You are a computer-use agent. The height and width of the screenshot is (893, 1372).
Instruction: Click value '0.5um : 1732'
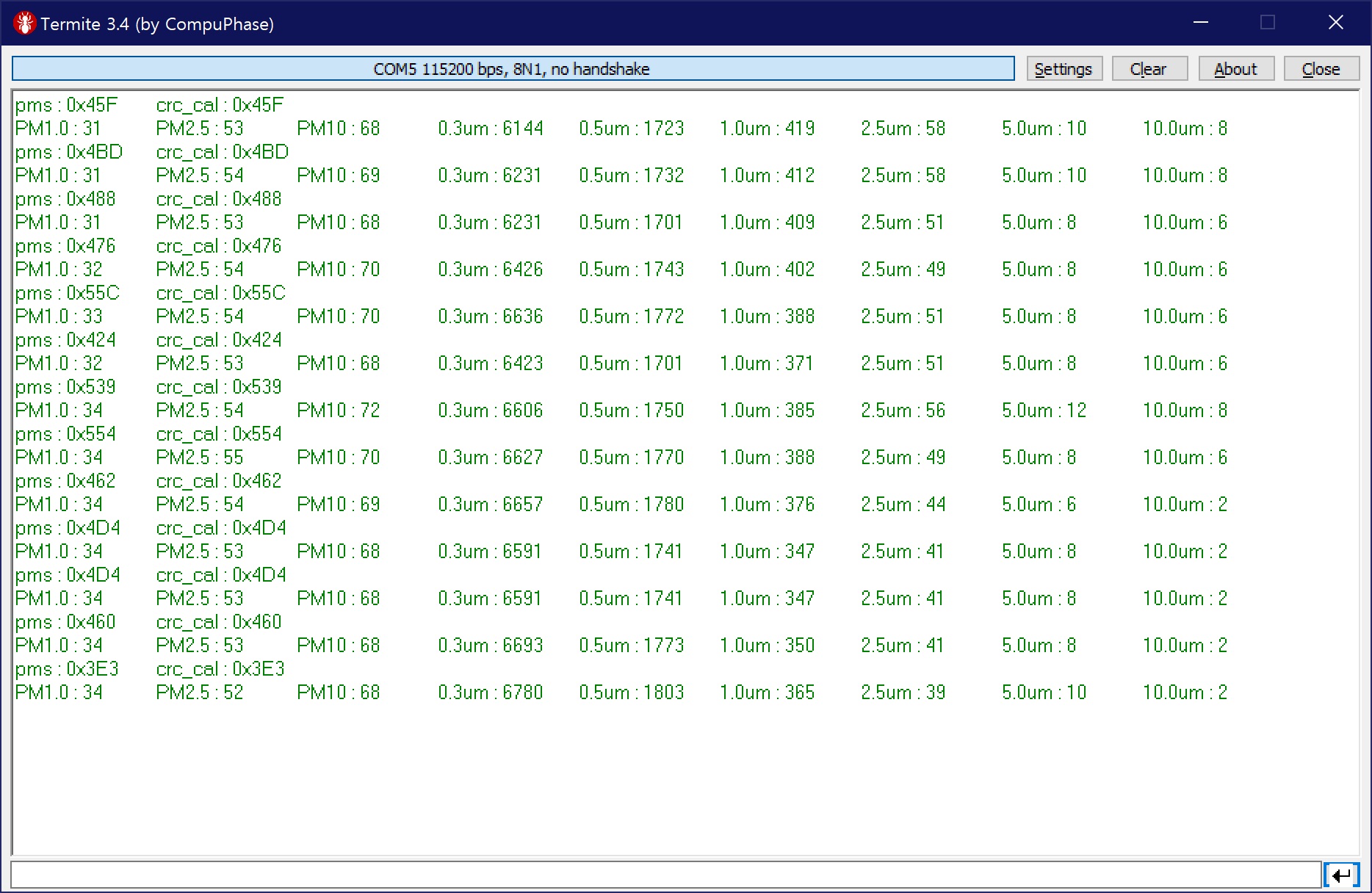coord(632,176)
